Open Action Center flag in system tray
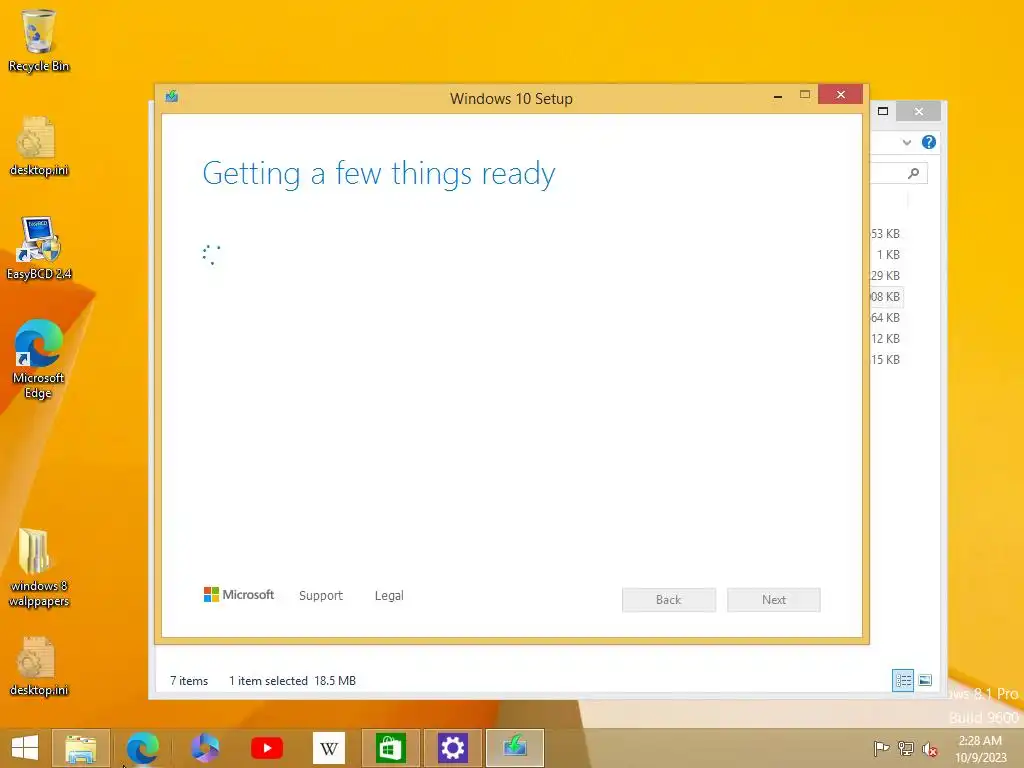1024x768 pixels. 881,748
